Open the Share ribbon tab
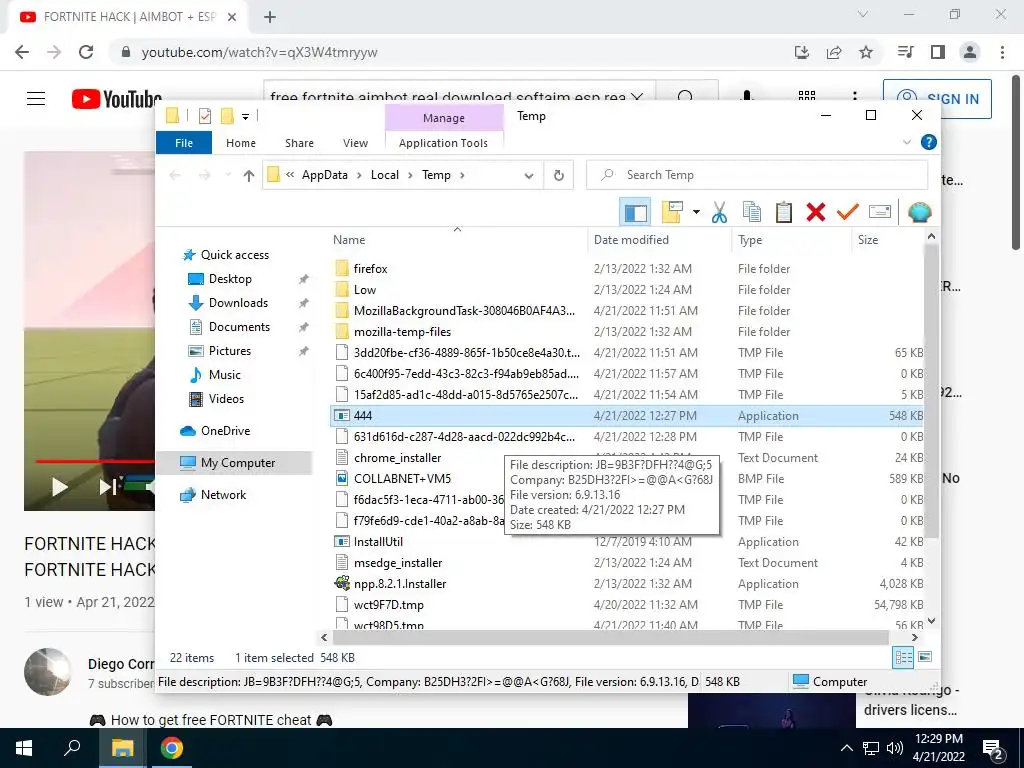The height and width of the screenshot is (768, 1024). click(x=299, y=143)
